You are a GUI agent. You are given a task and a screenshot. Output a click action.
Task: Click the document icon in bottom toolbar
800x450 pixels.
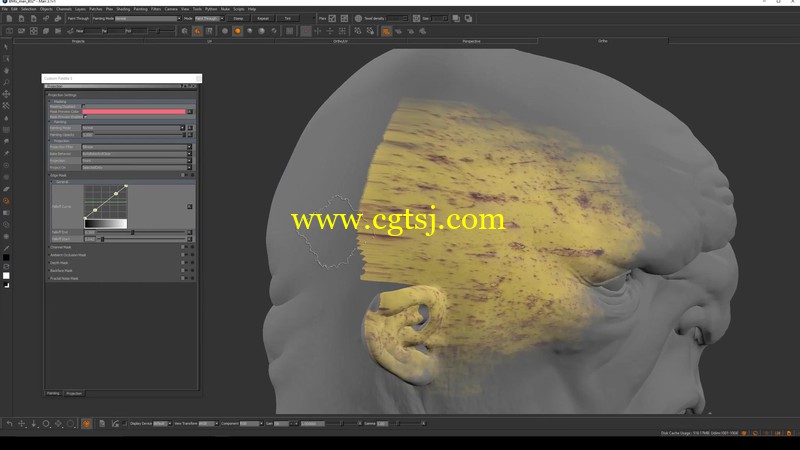(102, 423)
